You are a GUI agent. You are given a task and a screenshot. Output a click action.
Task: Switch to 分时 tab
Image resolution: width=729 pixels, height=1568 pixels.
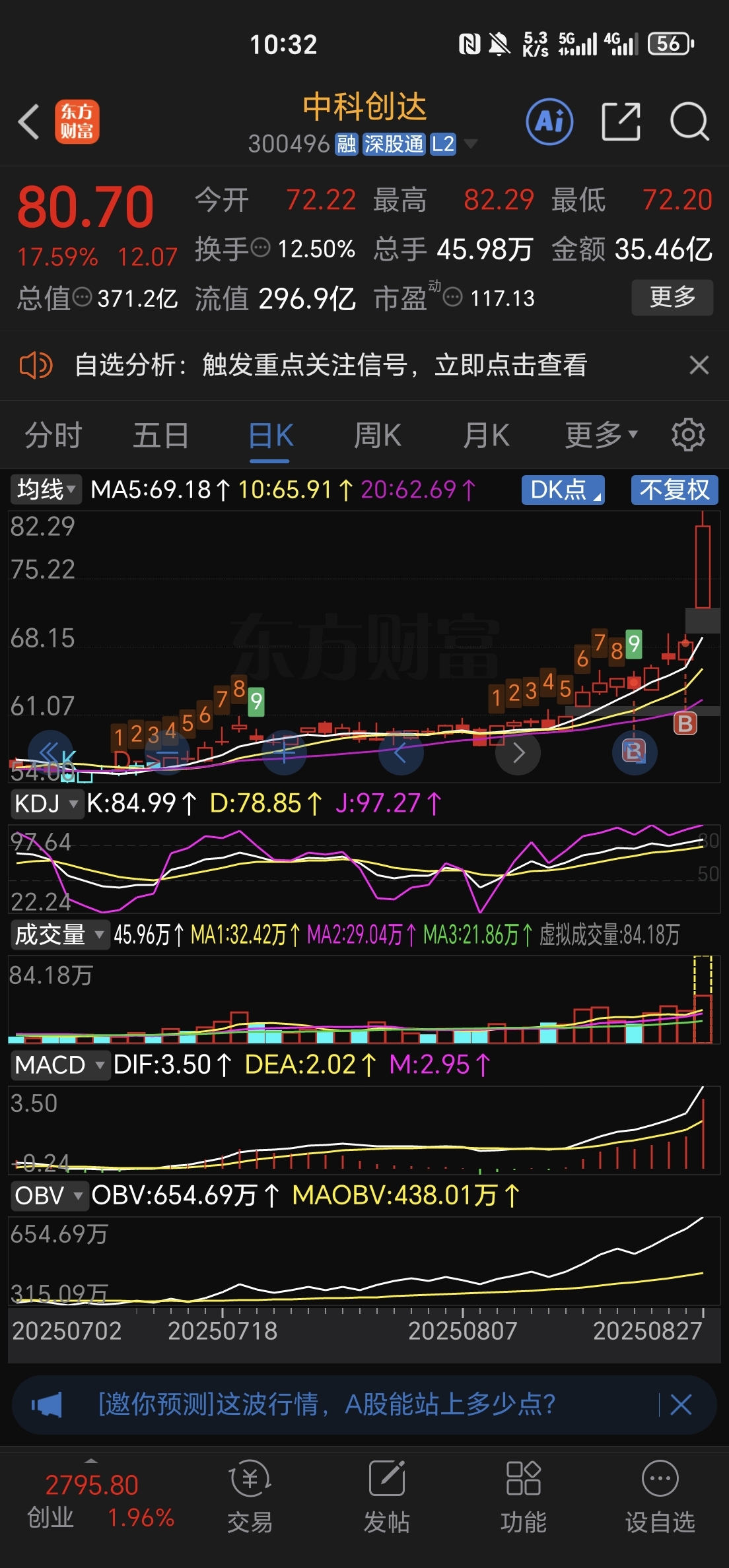point(53,436)
